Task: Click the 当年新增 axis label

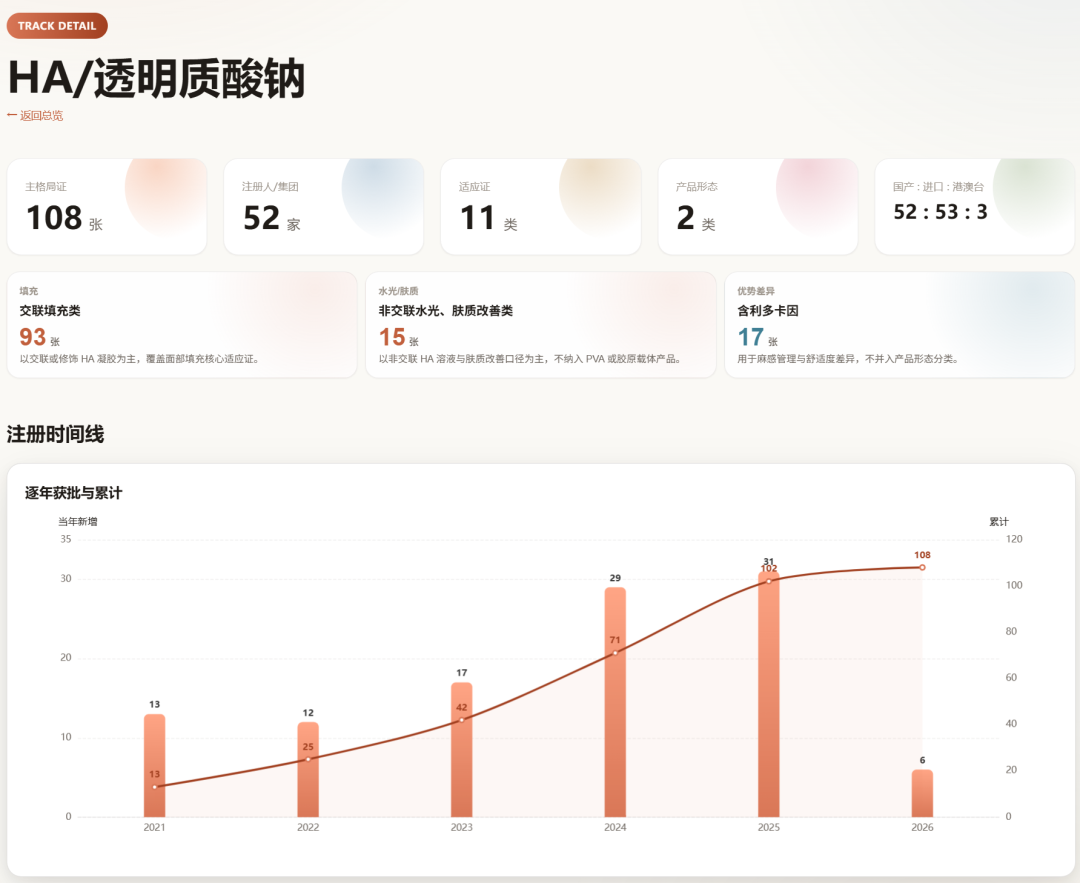Action: (78, 522)
